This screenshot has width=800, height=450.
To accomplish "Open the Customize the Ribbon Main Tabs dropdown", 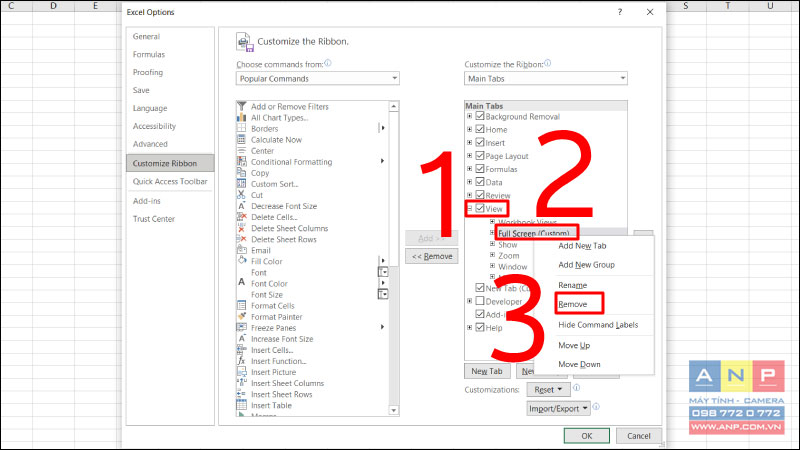I will [546, 79].
